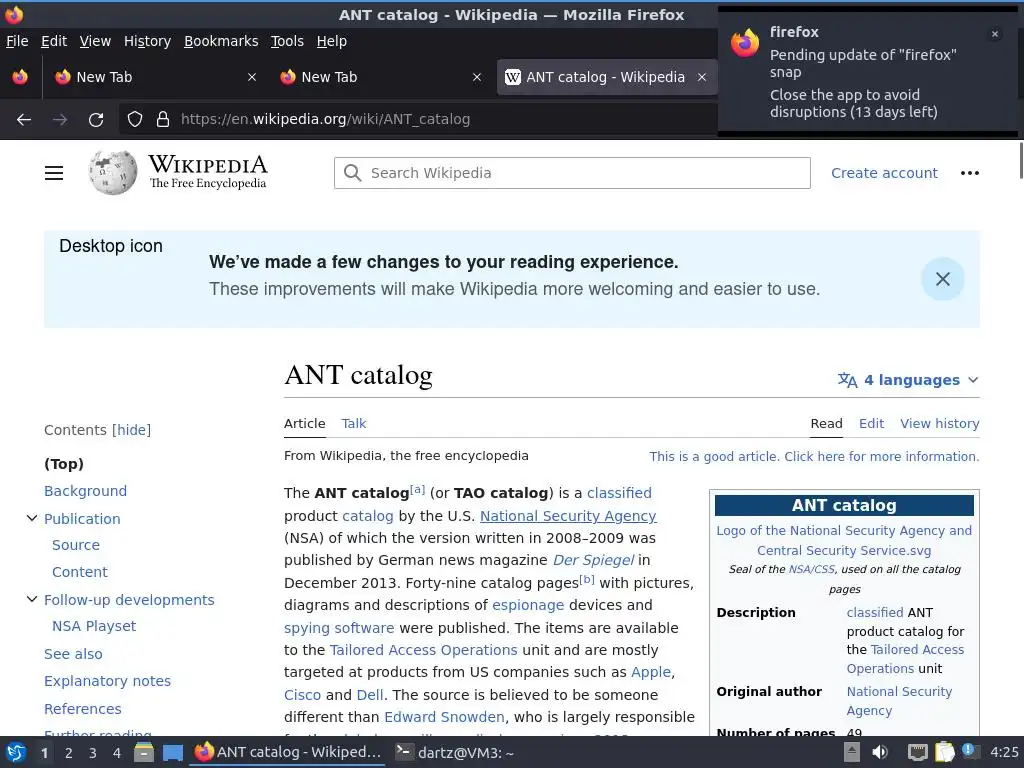
Task: Click the NSA logo svg image link
Action: click(844, 541)
